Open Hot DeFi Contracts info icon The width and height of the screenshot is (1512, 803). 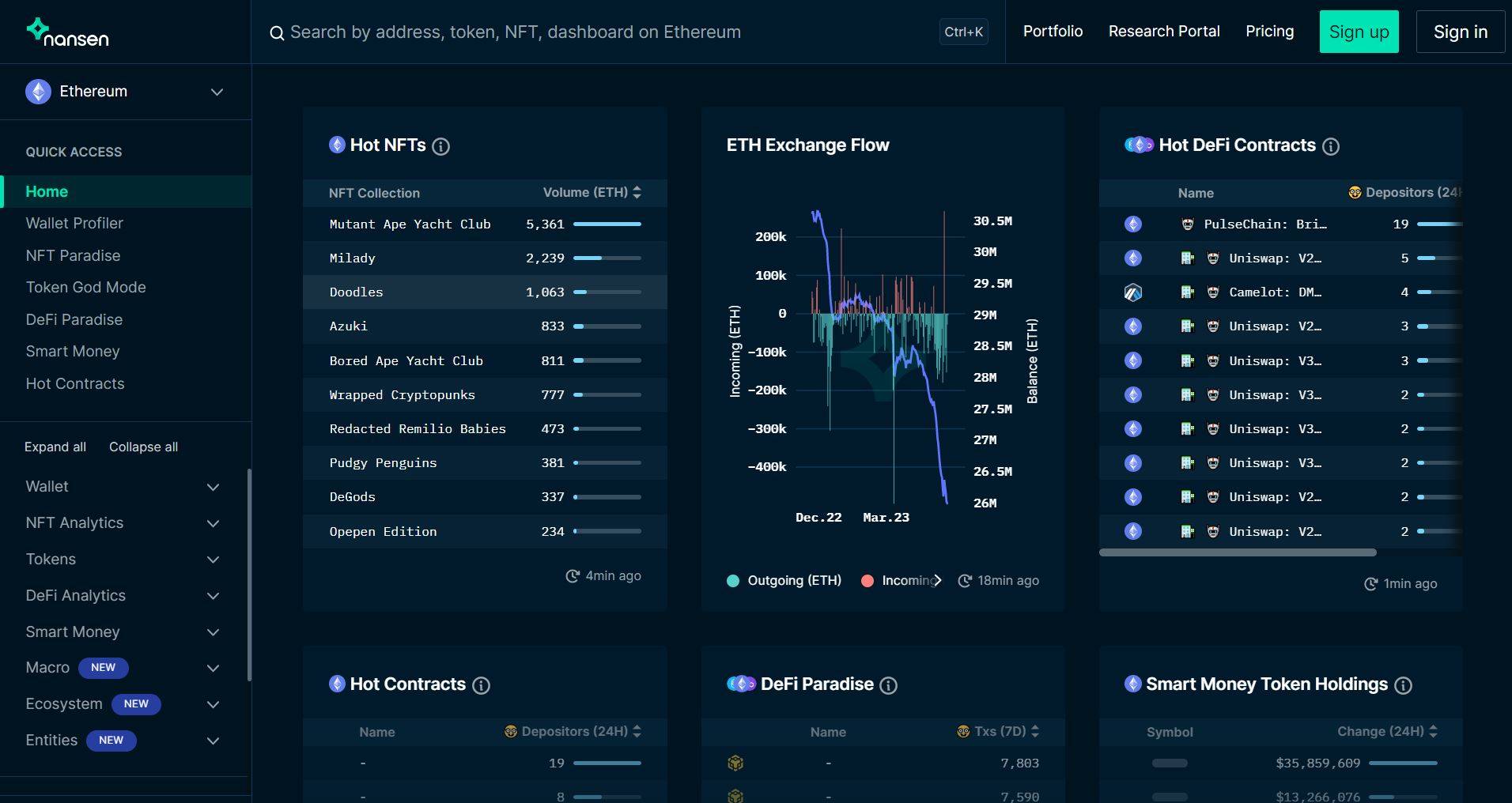[x=1331, y=146]
